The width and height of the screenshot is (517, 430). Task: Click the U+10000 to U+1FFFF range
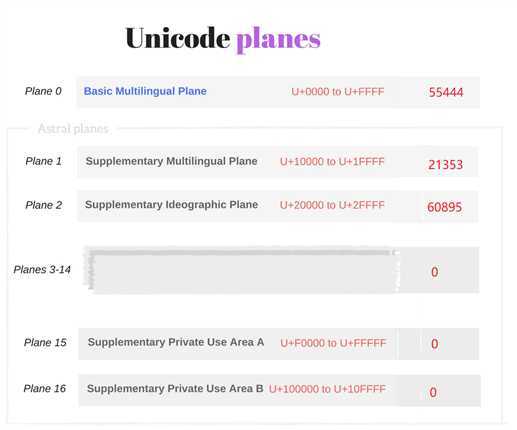[332, 162]
